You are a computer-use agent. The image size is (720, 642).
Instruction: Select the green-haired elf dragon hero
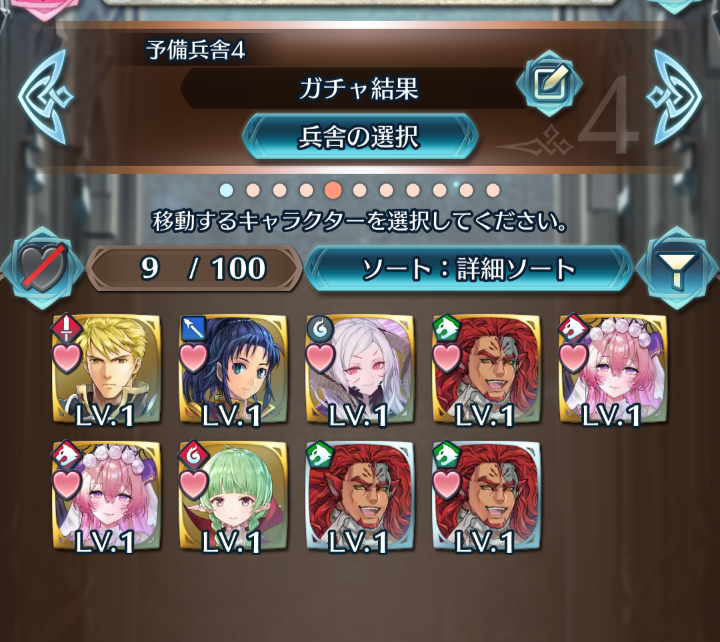tap(233, 496)
